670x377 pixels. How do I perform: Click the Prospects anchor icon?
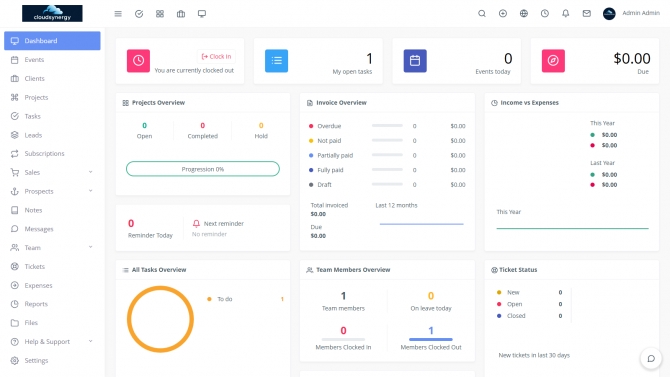(x=15, y=191)
